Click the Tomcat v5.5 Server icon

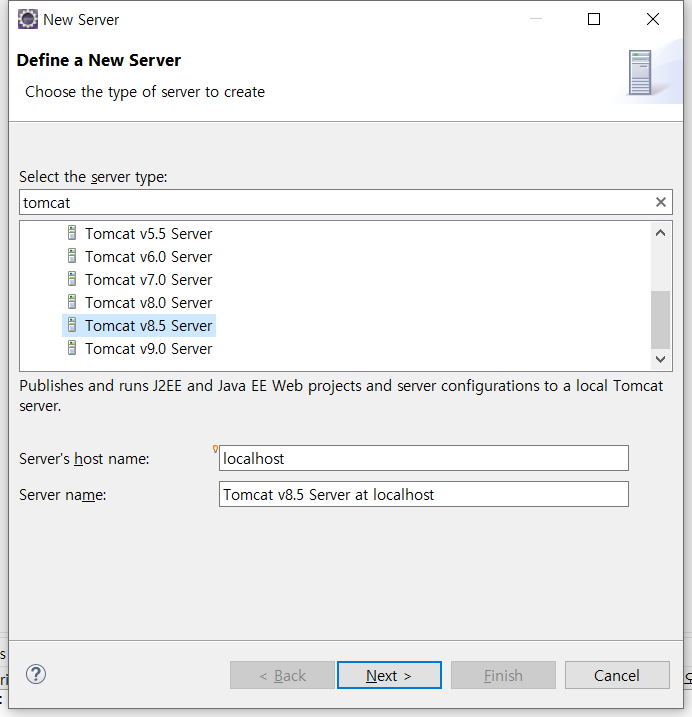pos(72,233)
